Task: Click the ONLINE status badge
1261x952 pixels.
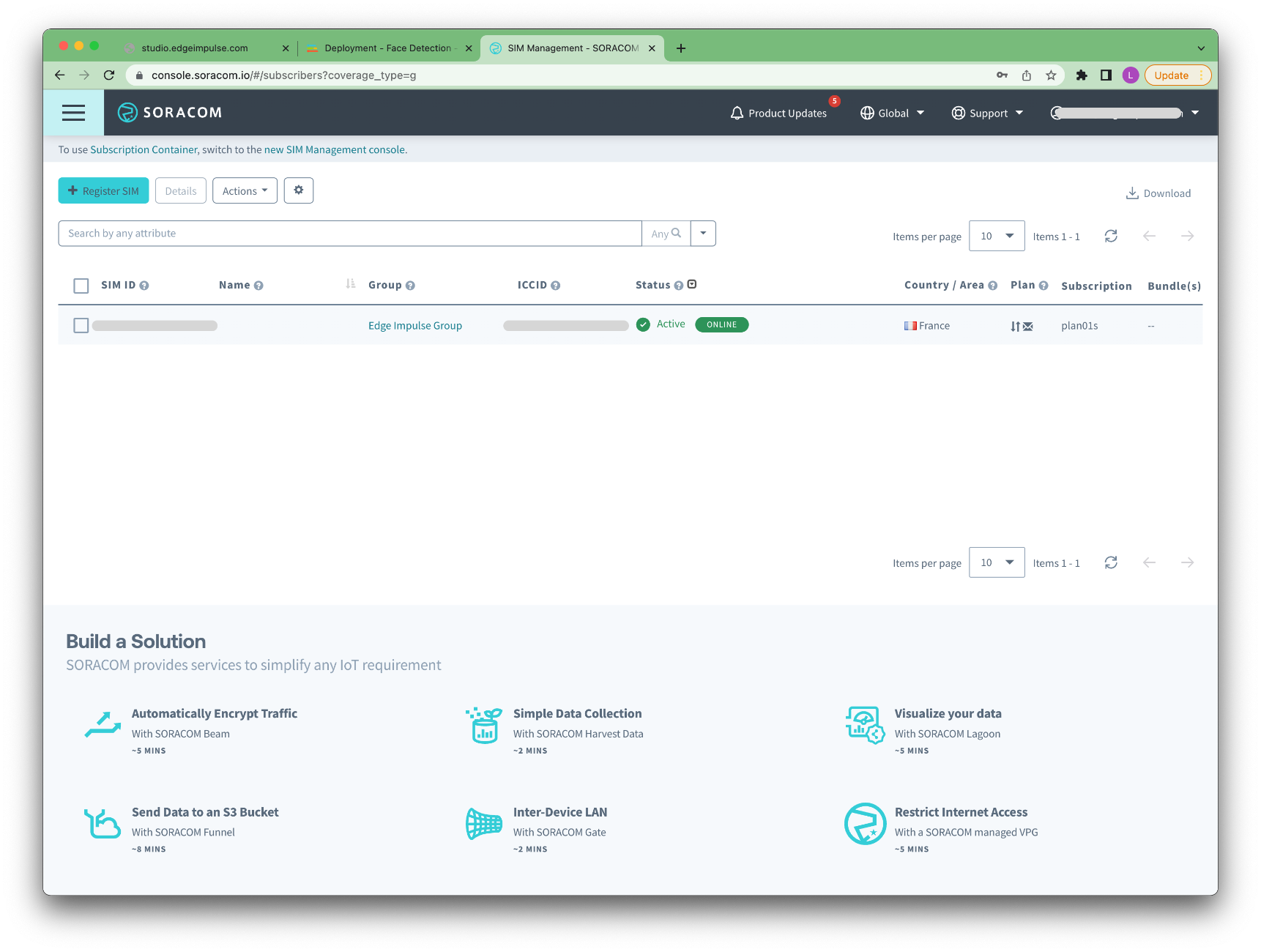Action: [x=722, y=324]
